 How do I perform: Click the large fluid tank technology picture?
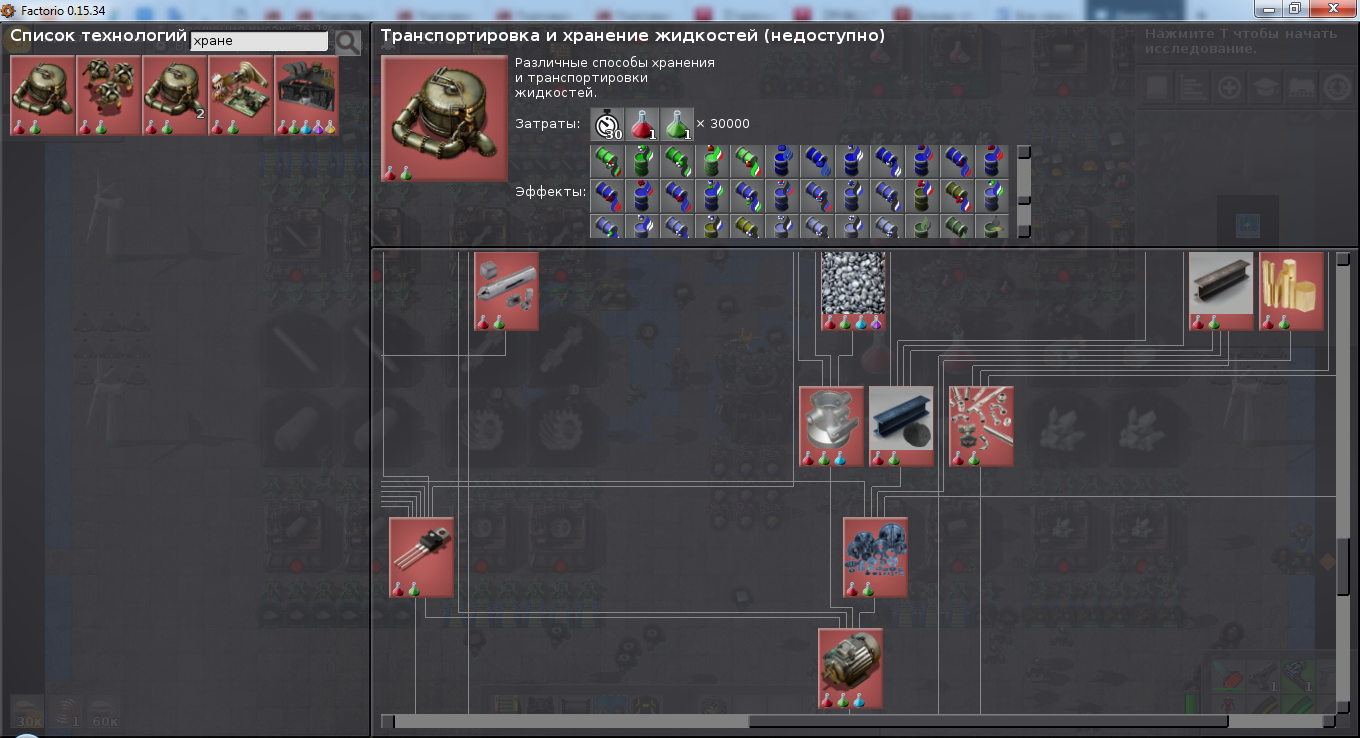pyautogui.click(x=445, y=118)
